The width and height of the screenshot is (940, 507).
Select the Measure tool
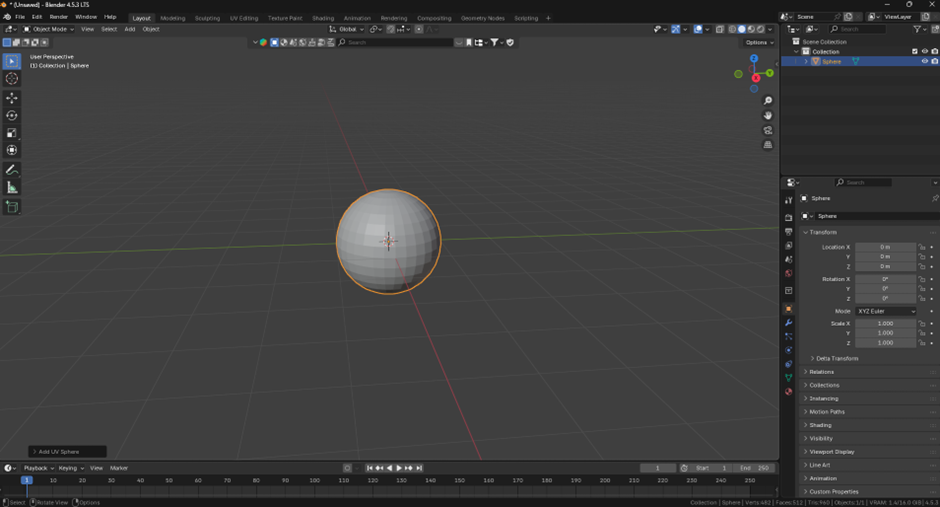(12, 188)
